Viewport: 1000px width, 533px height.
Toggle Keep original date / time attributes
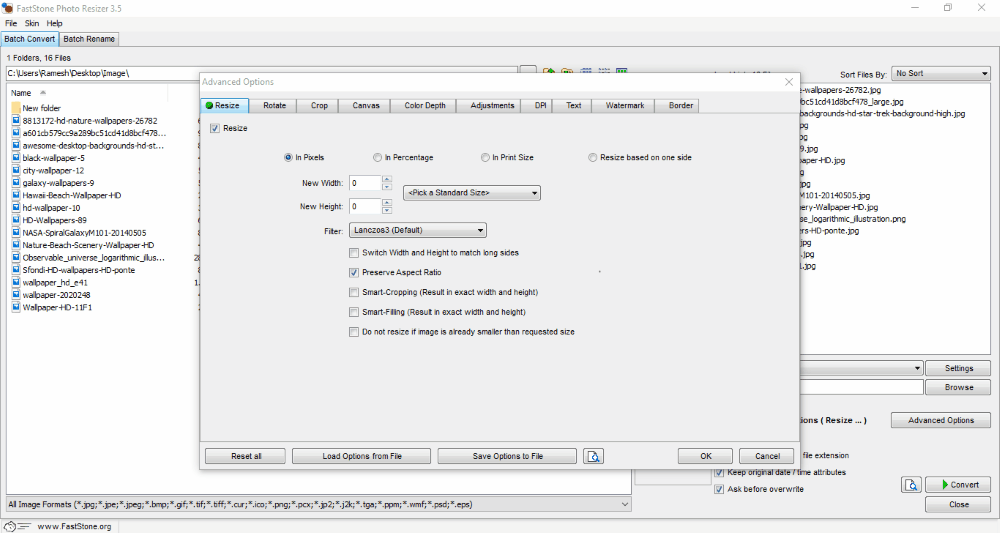coord(719,472)
